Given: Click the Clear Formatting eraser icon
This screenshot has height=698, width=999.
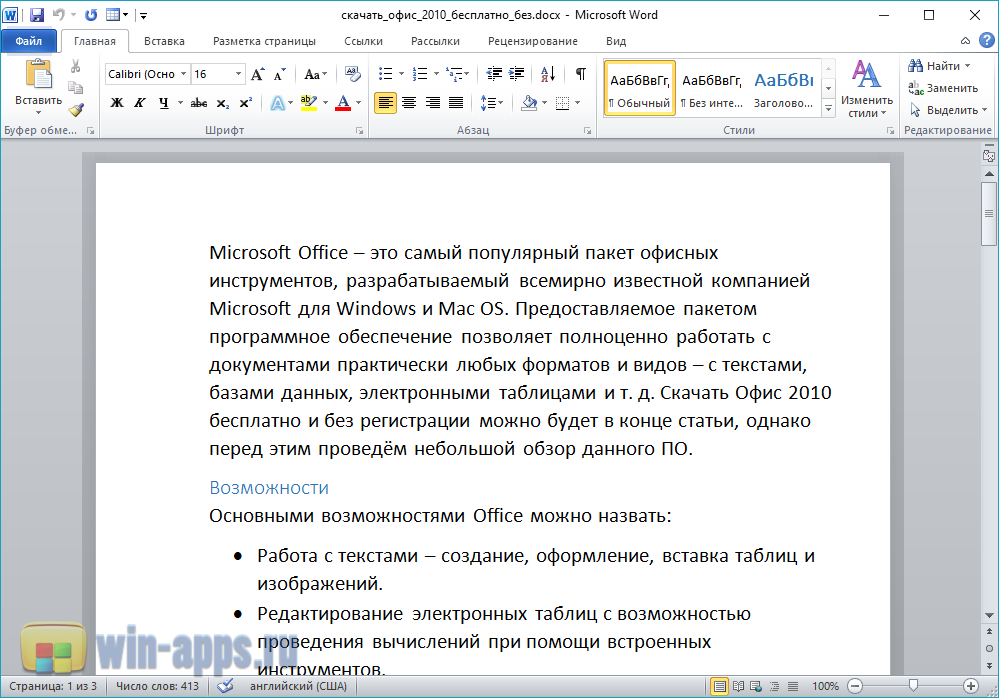Looking at the screenshot, I should [x=352, y=74].
